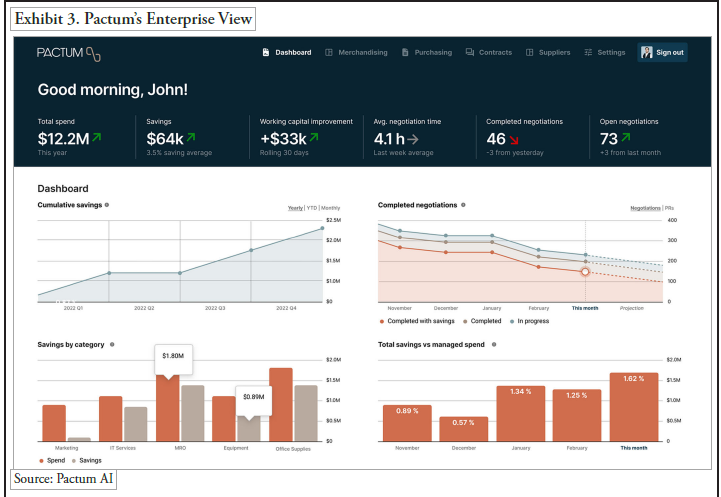Click the 46 completed negotiations value

point(496,138)
